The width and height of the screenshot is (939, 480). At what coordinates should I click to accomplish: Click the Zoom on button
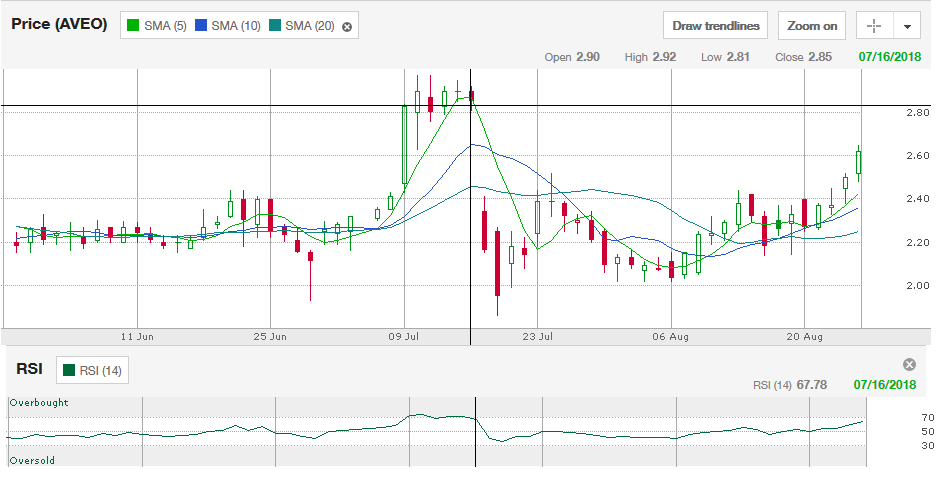click(x=812, y=26)
